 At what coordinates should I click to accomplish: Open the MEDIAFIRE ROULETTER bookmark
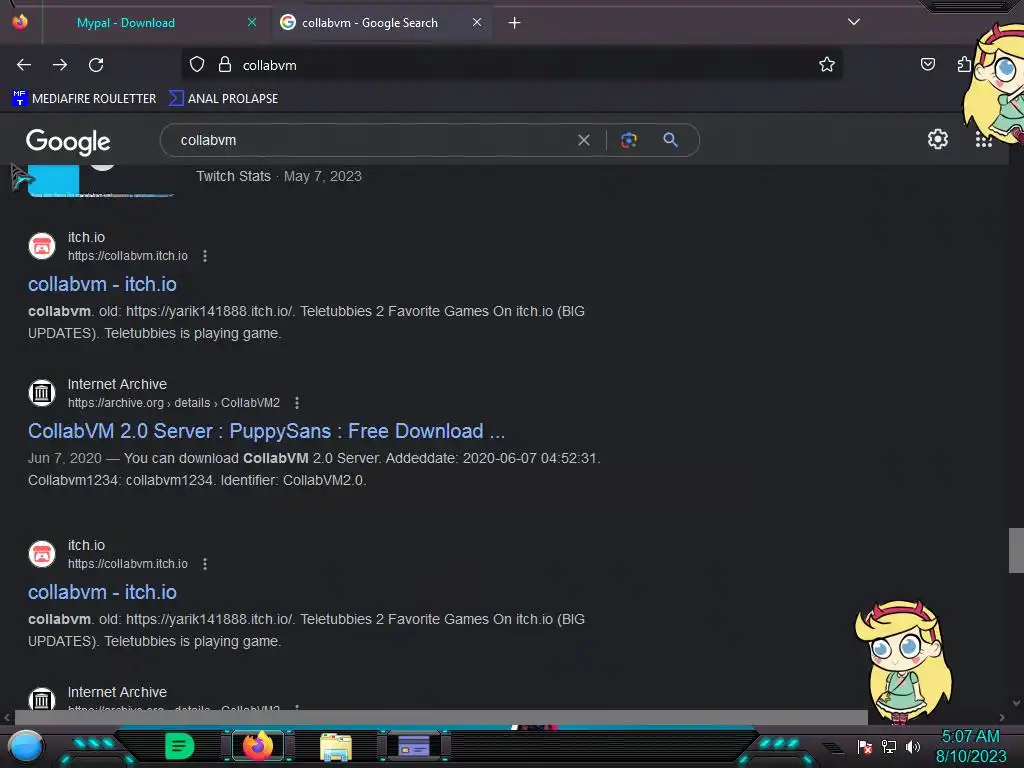(x=84, y=99)
